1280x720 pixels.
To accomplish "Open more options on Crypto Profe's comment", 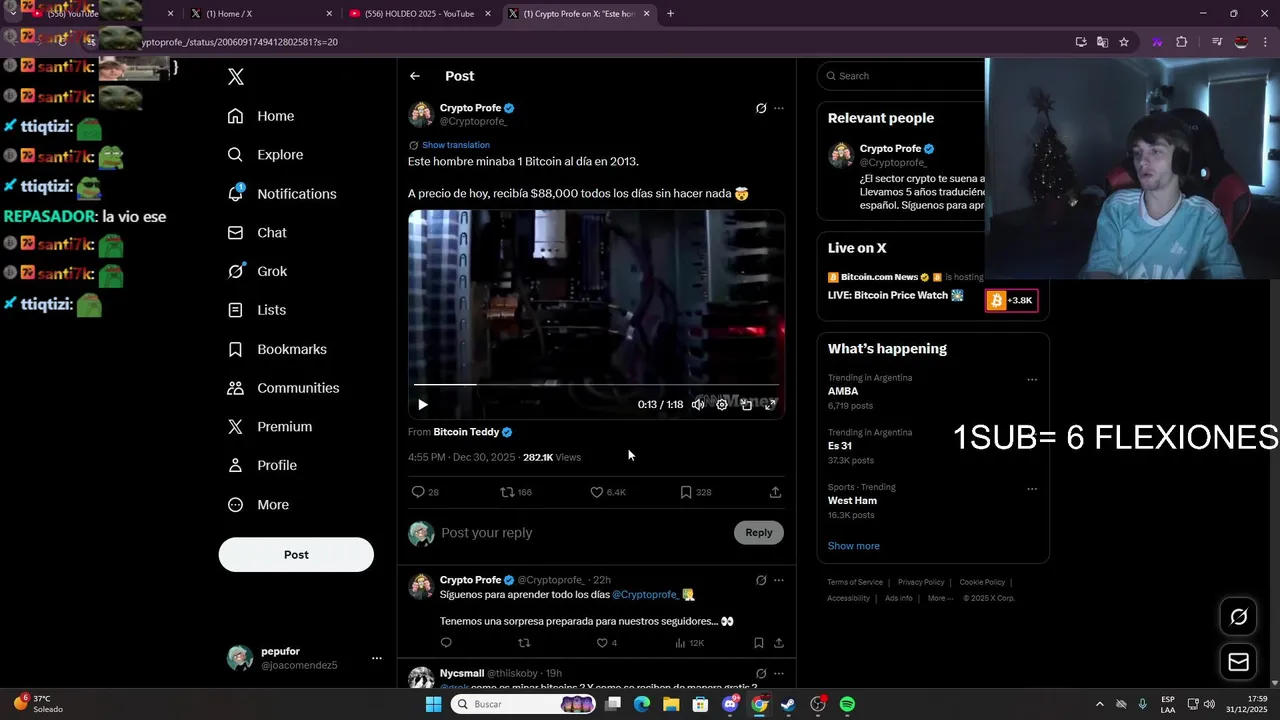I will click(x=779, y=580).
